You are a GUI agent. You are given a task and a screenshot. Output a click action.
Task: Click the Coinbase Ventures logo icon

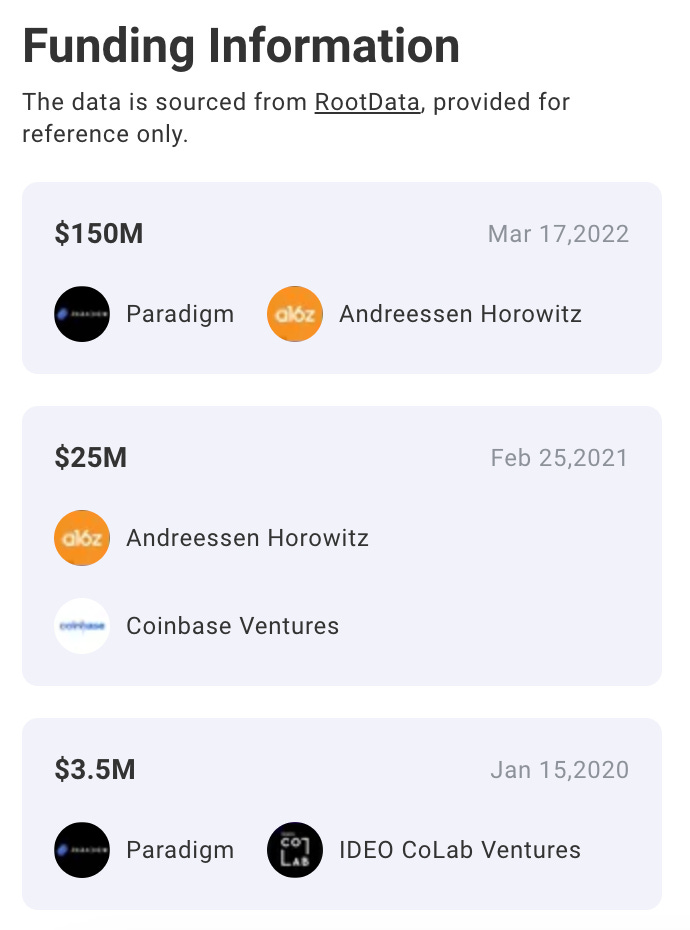tap(82, 626)
